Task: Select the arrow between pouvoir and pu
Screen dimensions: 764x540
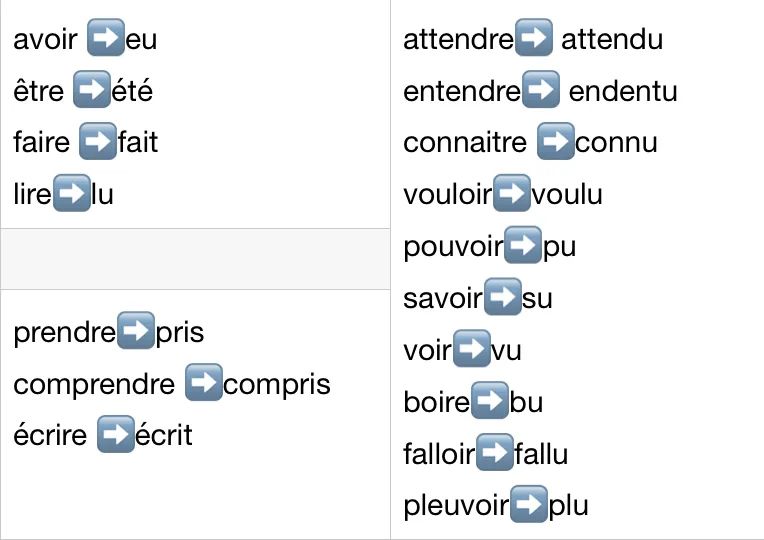Action: pos(523,245)
